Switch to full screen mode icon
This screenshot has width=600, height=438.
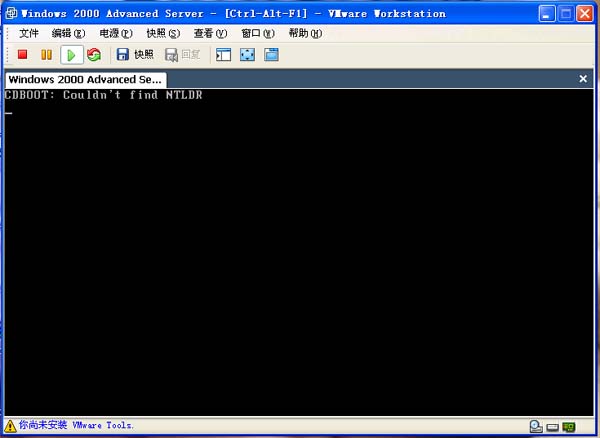click(247, 55)
